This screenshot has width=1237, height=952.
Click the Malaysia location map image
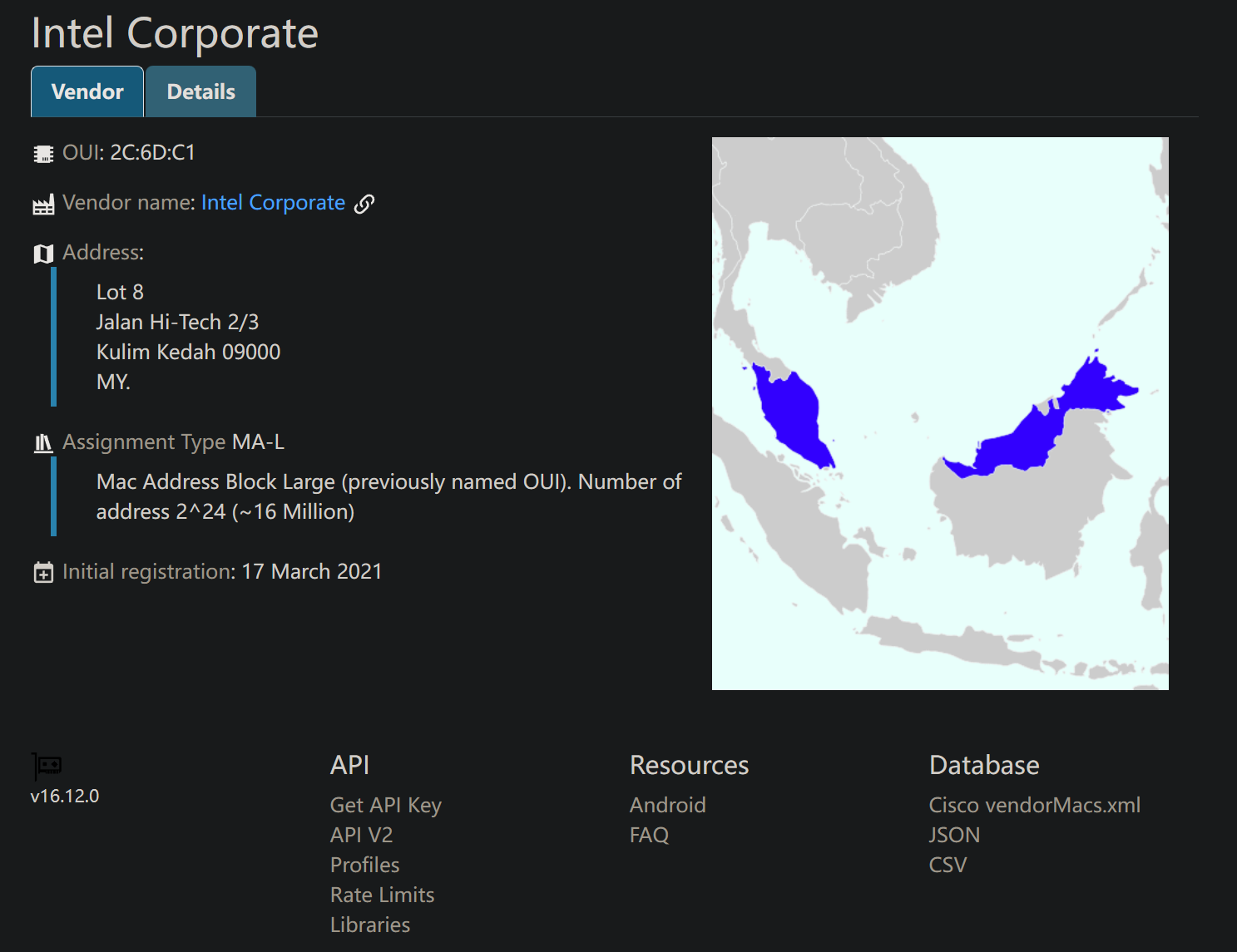pos(940,413)
